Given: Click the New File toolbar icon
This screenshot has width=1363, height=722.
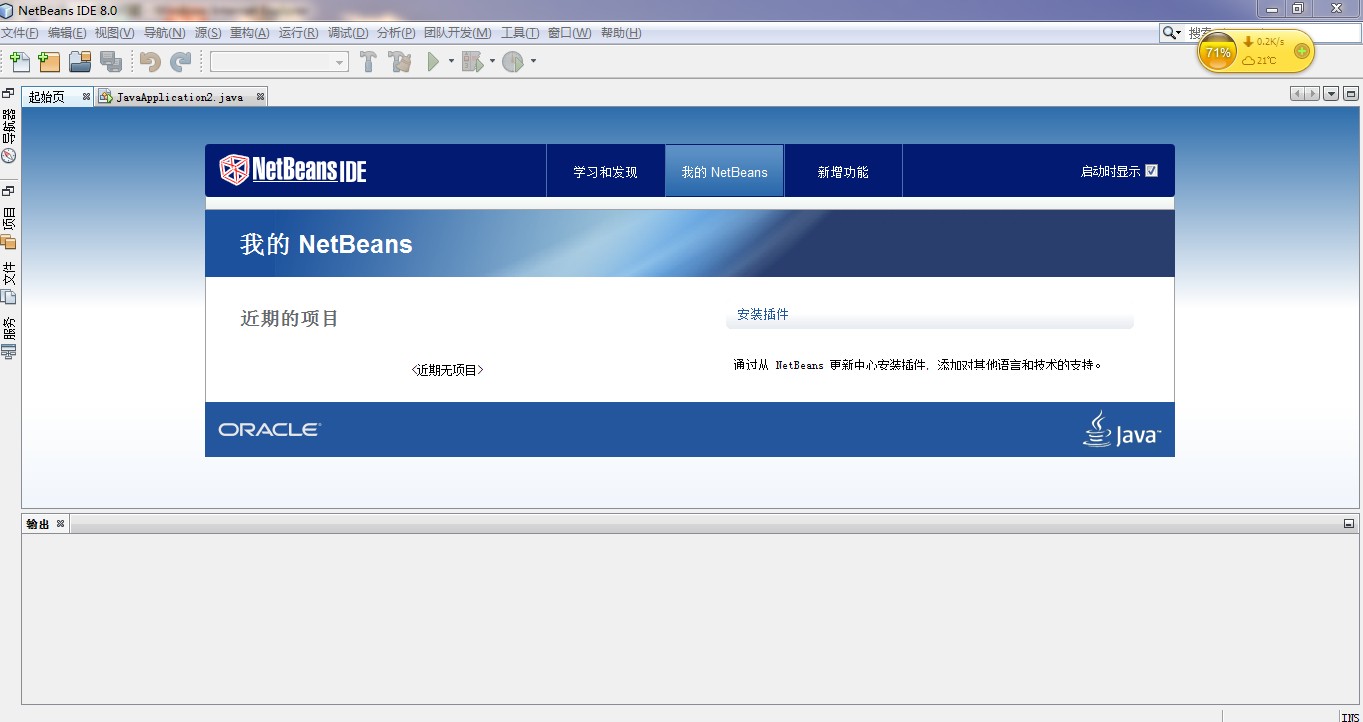Looking at the screenshot, I should click(x=19, y=62).
